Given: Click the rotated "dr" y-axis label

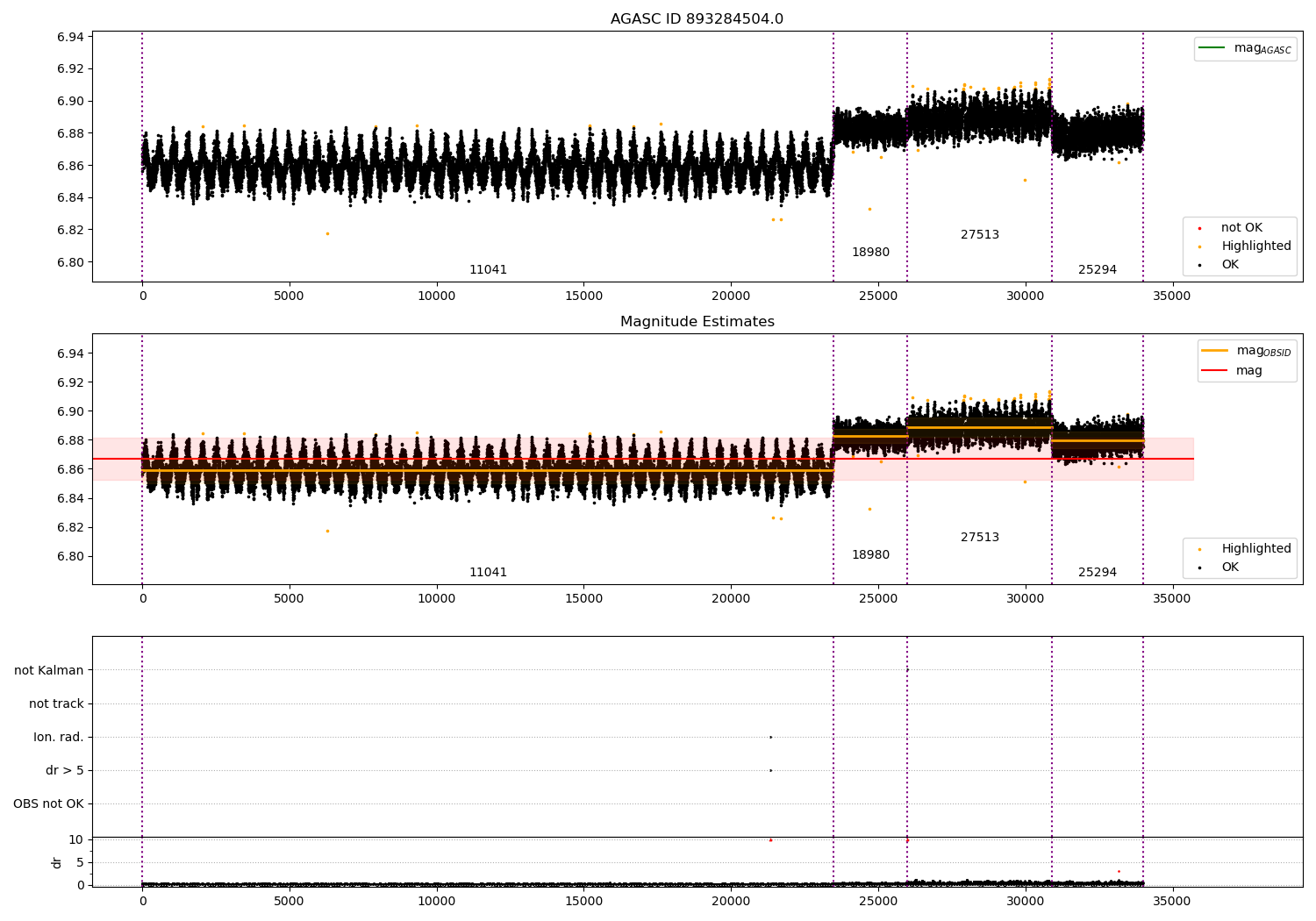Looking at the screenshot, I should click(57, 862).
